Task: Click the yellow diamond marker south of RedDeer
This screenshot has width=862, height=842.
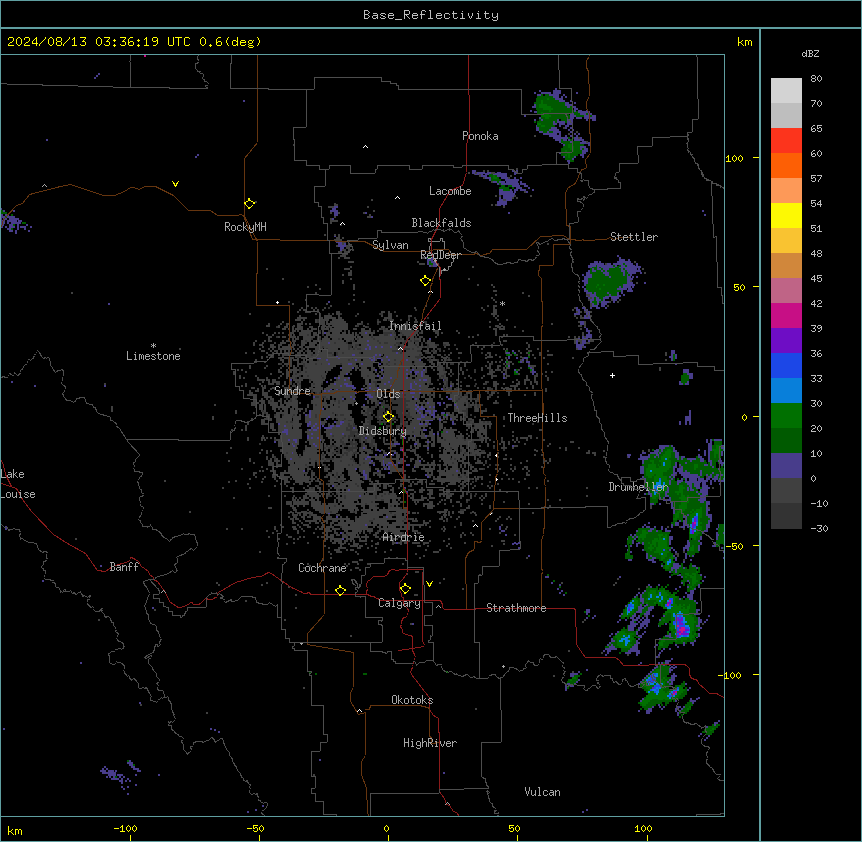Action: click(426, 281)
